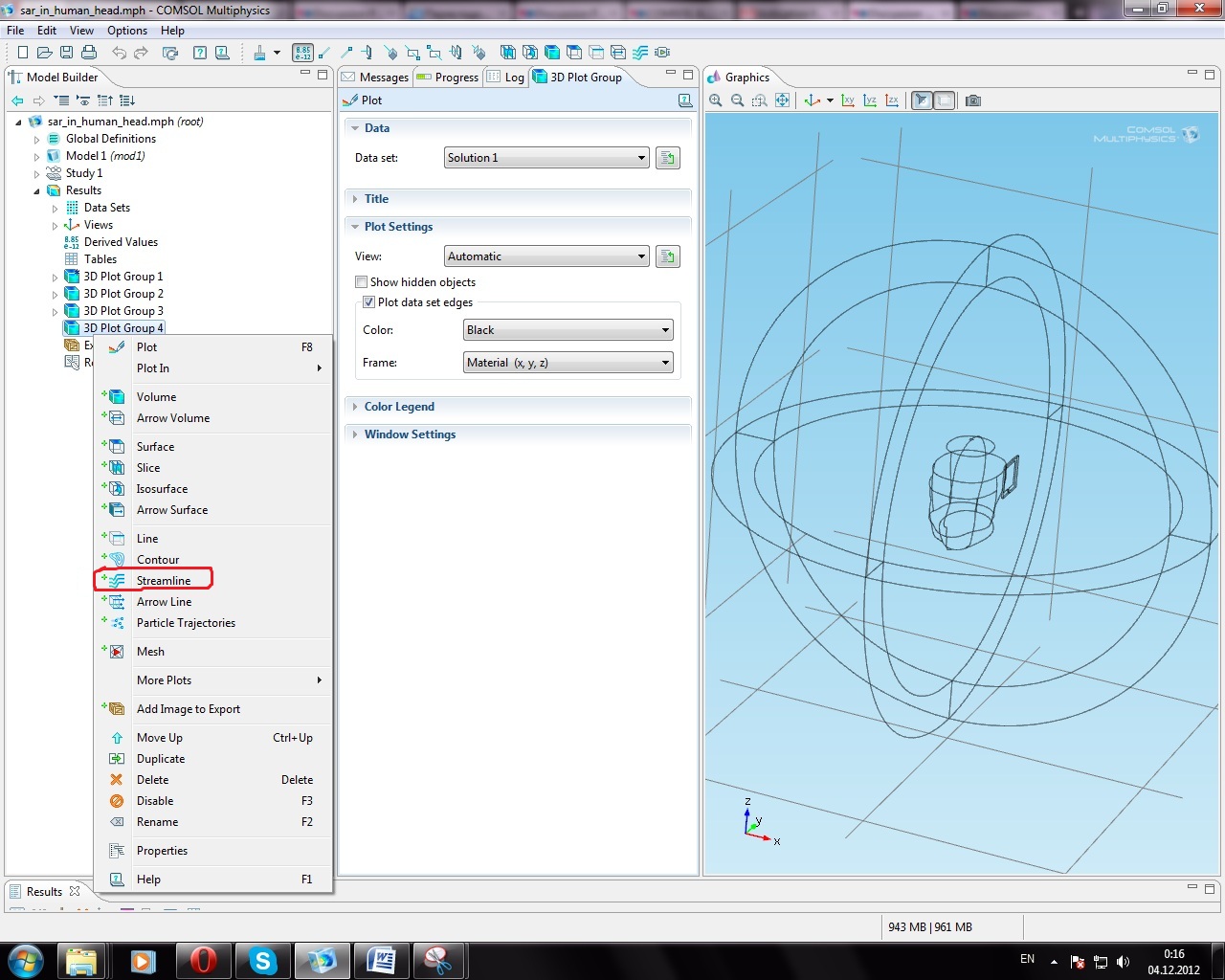Image resolution: width=1225 pixels, height=980 pixels.
Task: Click the Collapse All icon in Model Builder
Action: 61,100
